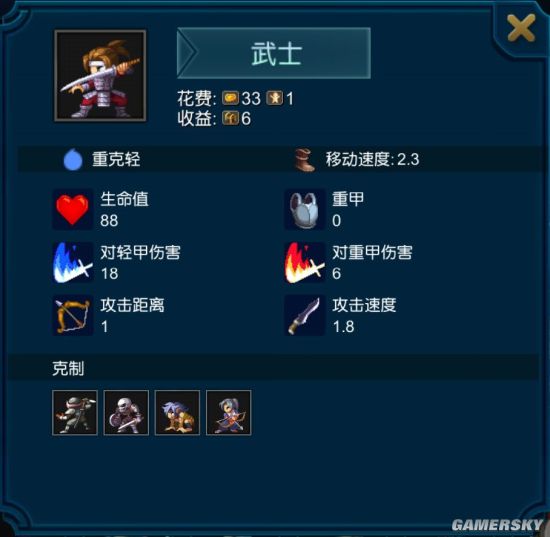The width and height of the screenshot is (550, 537).
Task: Click the 克制 section header
Action: pyautogui.click(x=68, y=368)
